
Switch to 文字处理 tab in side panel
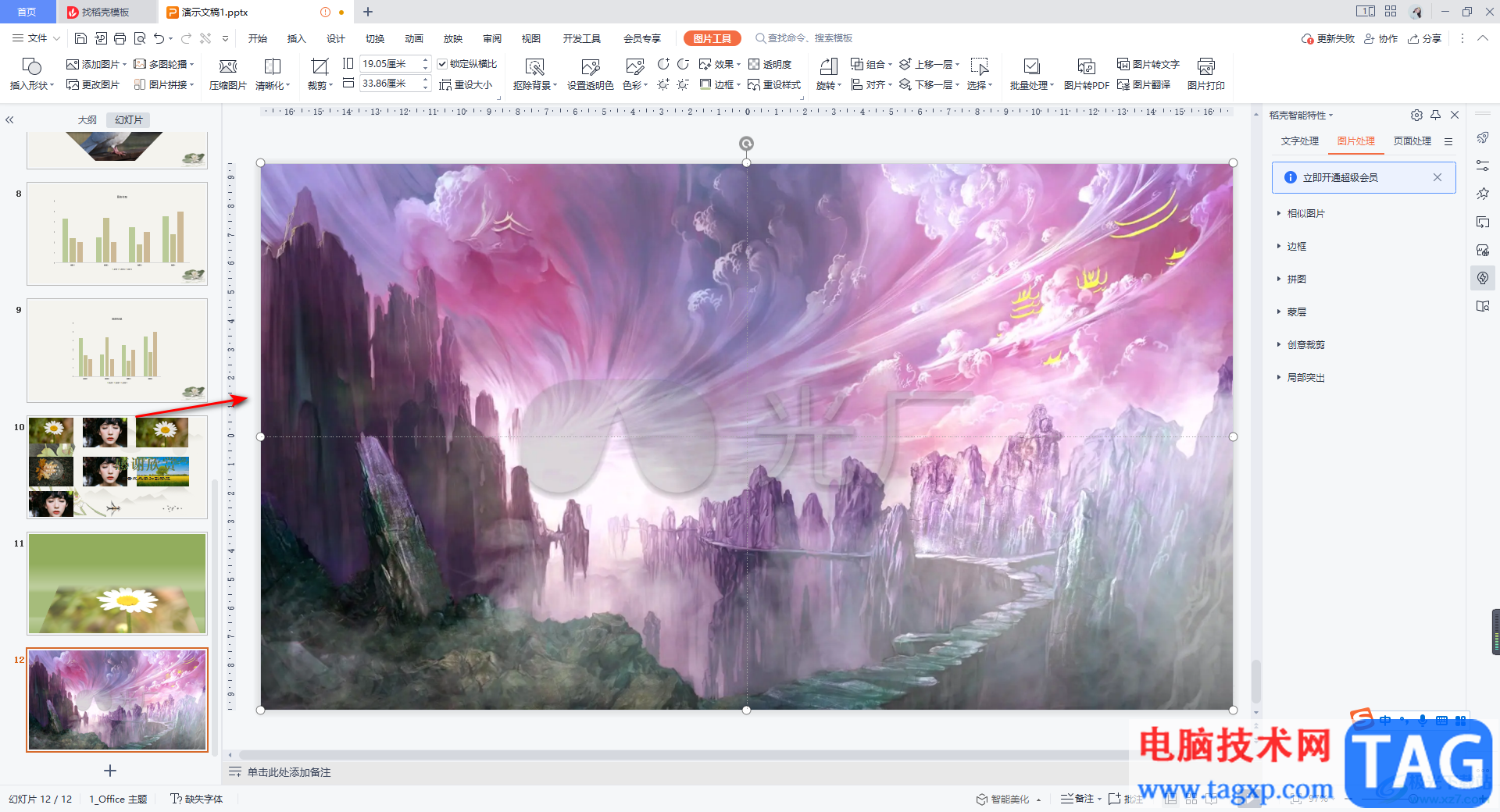1300,141
